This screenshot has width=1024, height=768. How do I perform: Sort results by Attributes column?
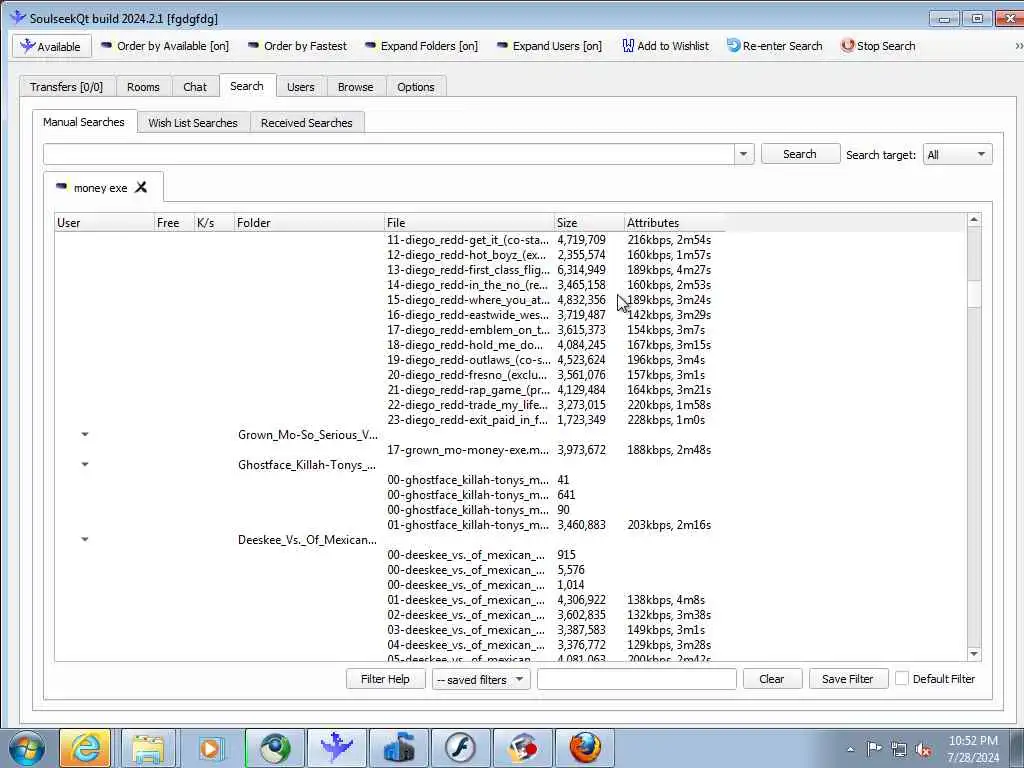675,223
